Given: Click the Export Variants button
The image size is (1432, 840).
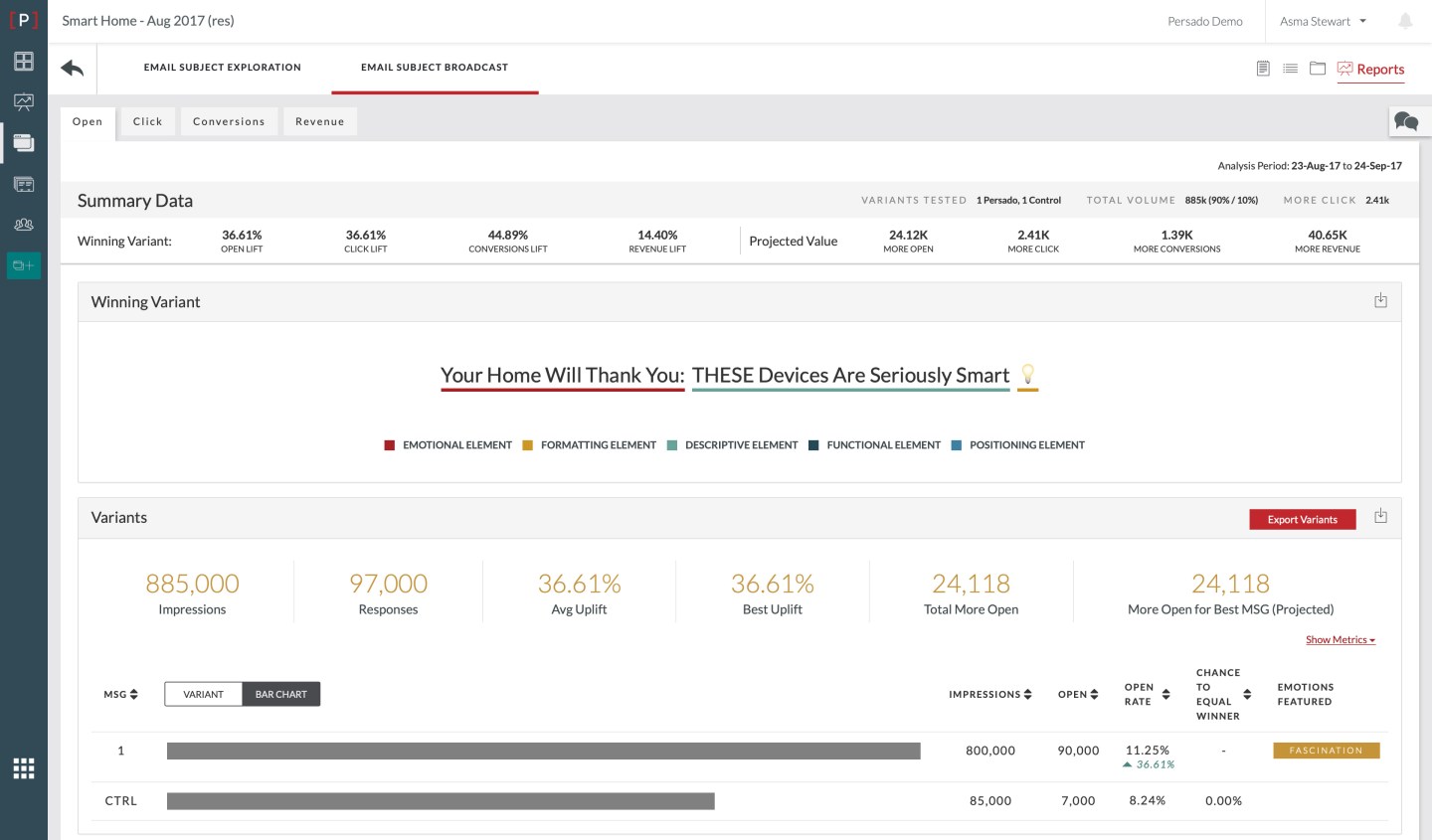Looking at the screenshot, I should click(1302, 519).
